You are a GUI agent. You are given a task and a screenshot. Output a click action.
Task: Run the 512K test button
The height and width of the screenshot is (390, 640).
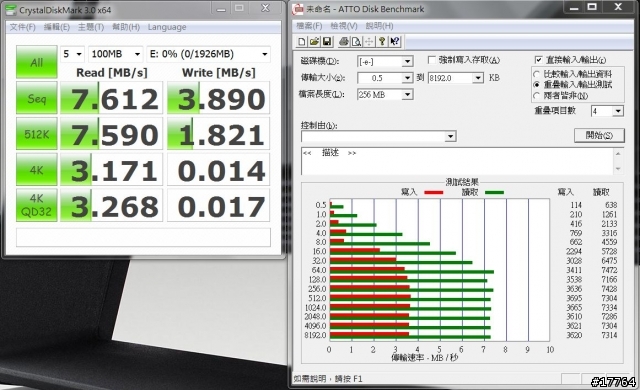[x=37, y=134]
